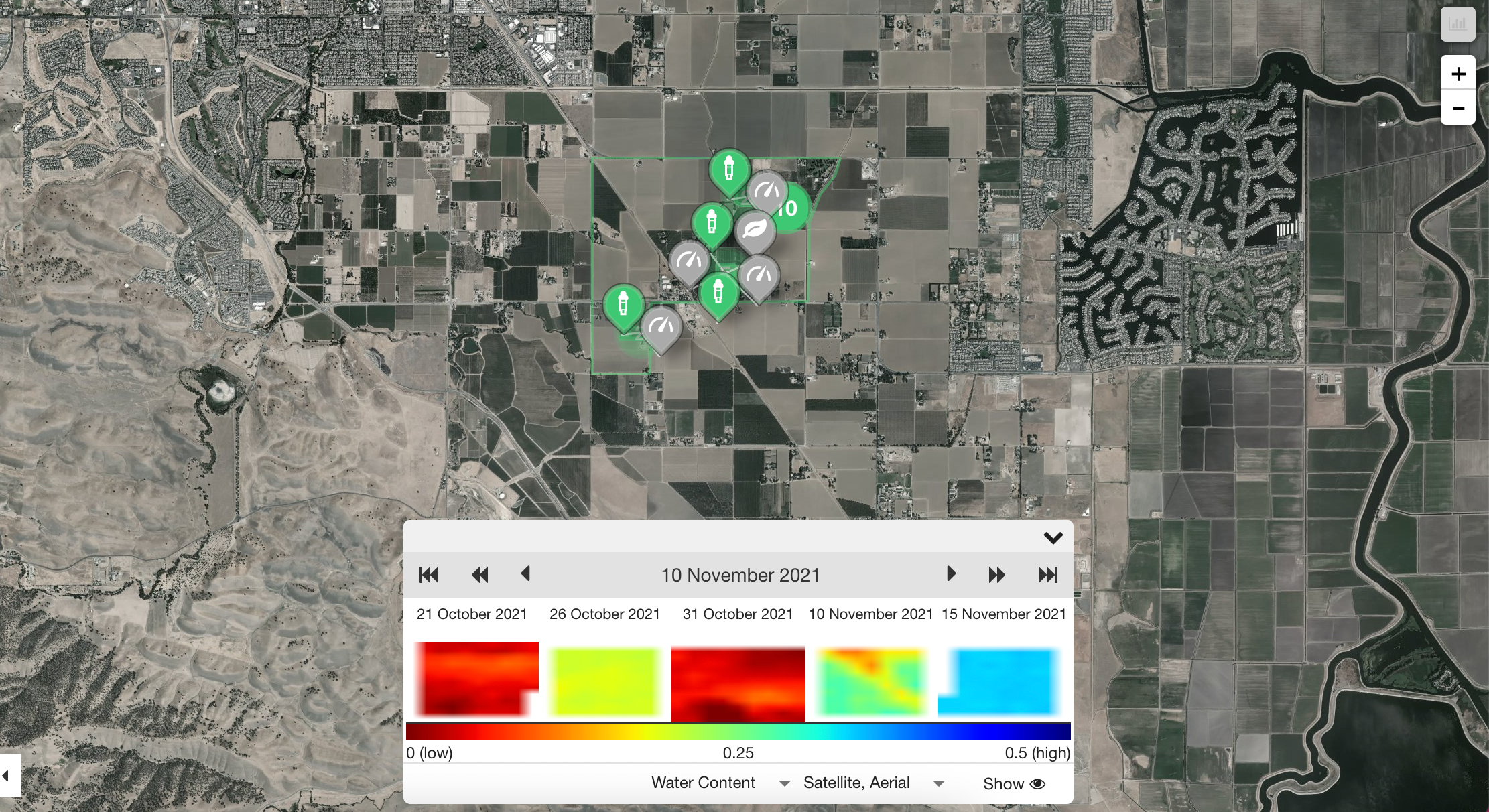Step back one imagery date
The height and width of the screenshot is (812, 1489).
click(x=525, y=574)
